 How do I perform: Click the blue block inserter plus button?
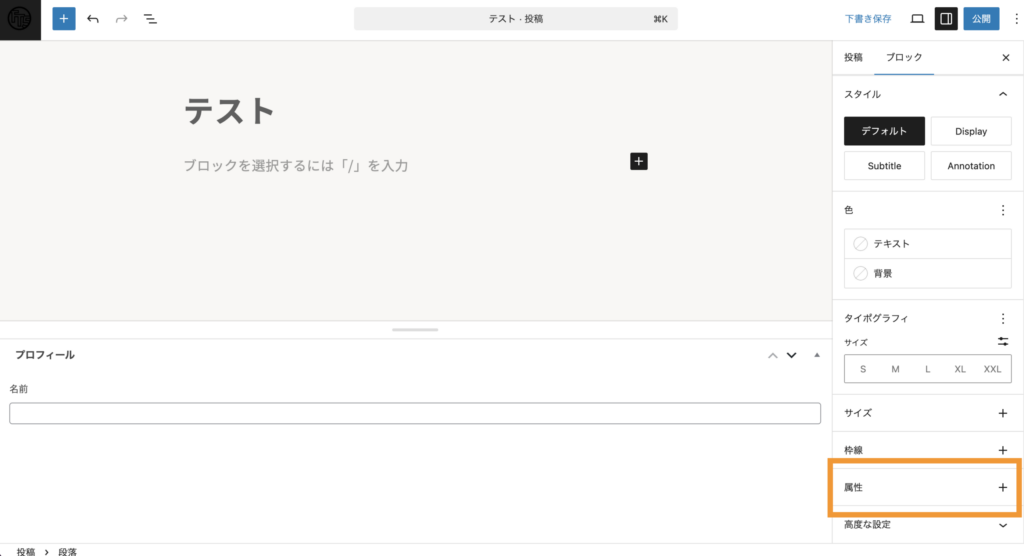click(x=63, y=19)
